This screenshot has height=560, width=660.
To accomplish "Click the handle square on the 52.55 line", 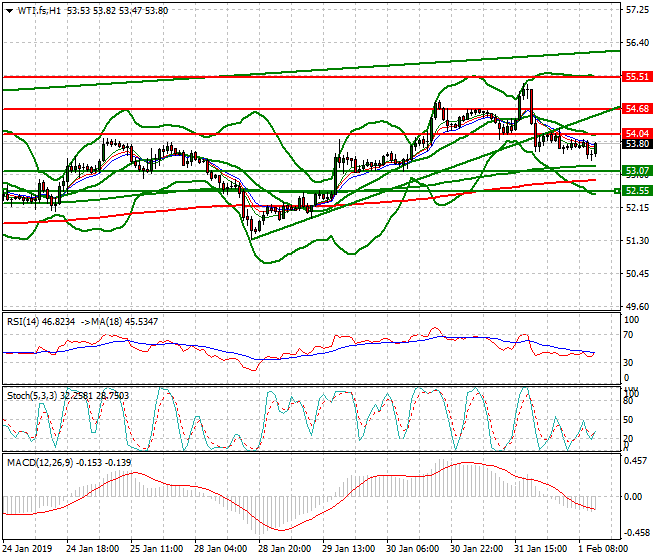I will tap(617, 191).
